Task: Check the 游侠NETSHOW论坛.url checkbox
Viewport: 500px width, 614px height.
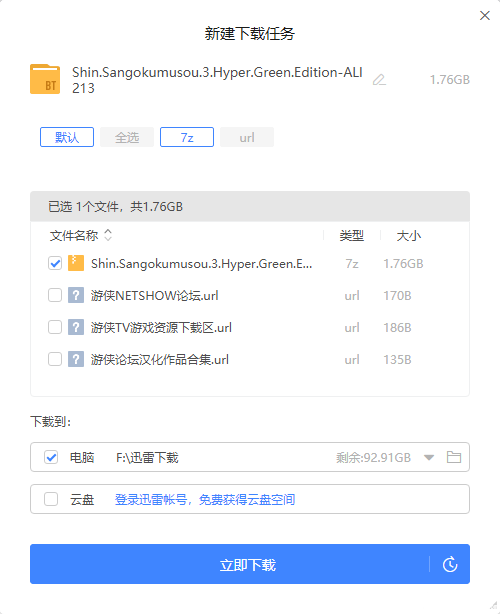Action: [55, 295]
